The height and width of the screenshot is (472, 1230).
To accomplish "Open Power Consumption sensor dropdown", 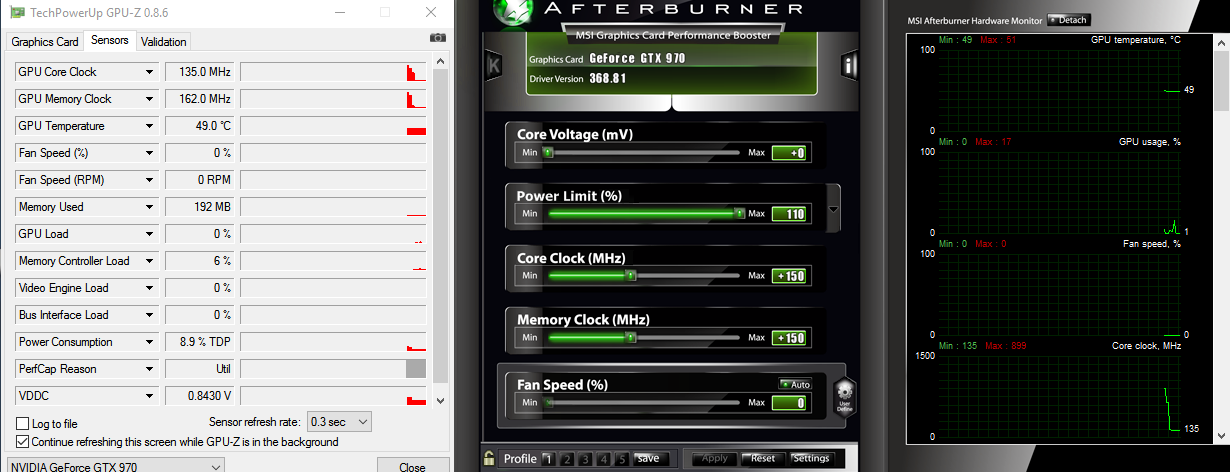I will tap(149, 342).
